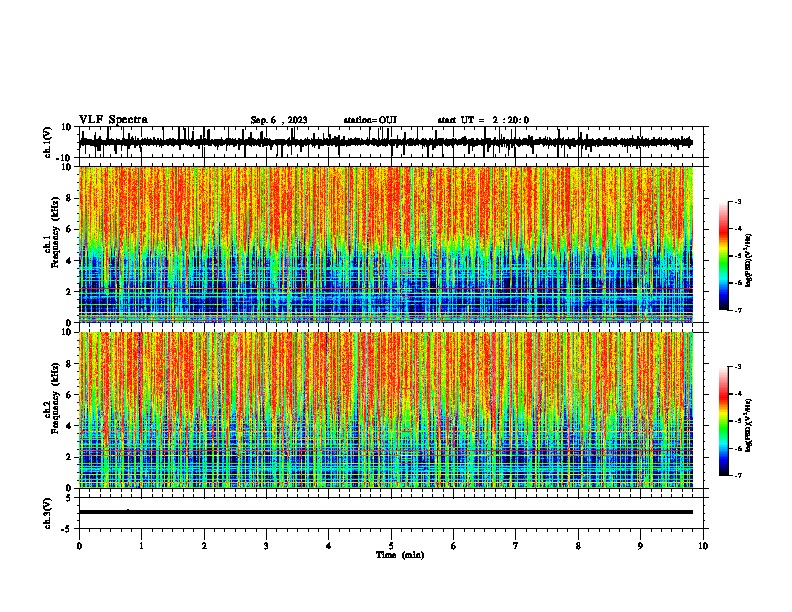Screen dimensions: 792x612
Task: Click the ch.1 spectrogram plot
Action: pos(385,244)
